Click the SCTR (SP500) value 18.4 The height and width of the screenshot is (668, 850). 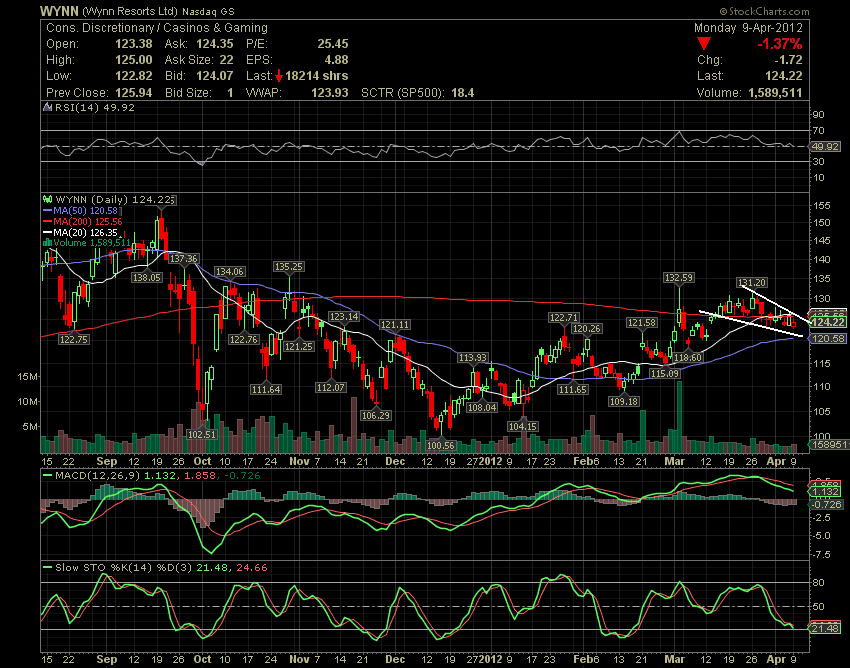pos(462,93)
